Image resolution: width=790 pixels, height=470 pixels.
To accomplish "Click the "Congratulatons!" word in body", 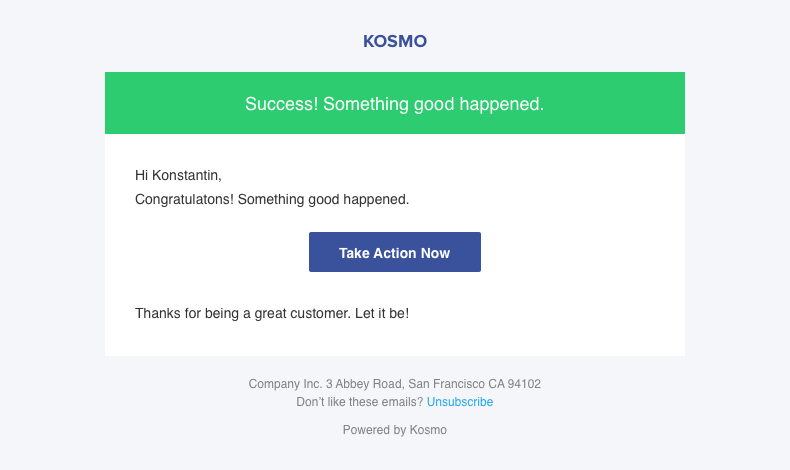I will click(184, 199).
